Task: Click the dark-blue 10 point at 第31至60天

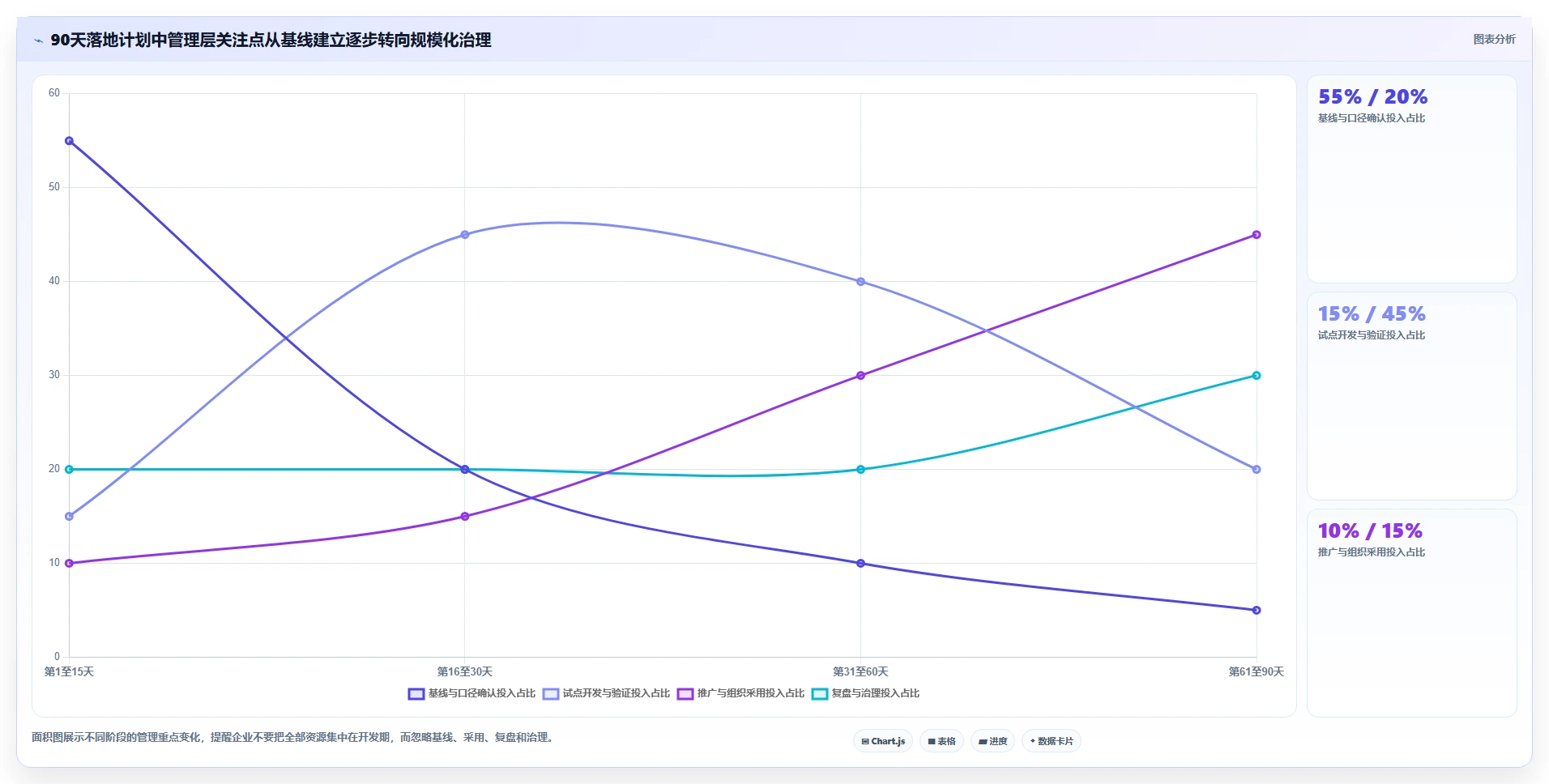Action: coord(860,564)
